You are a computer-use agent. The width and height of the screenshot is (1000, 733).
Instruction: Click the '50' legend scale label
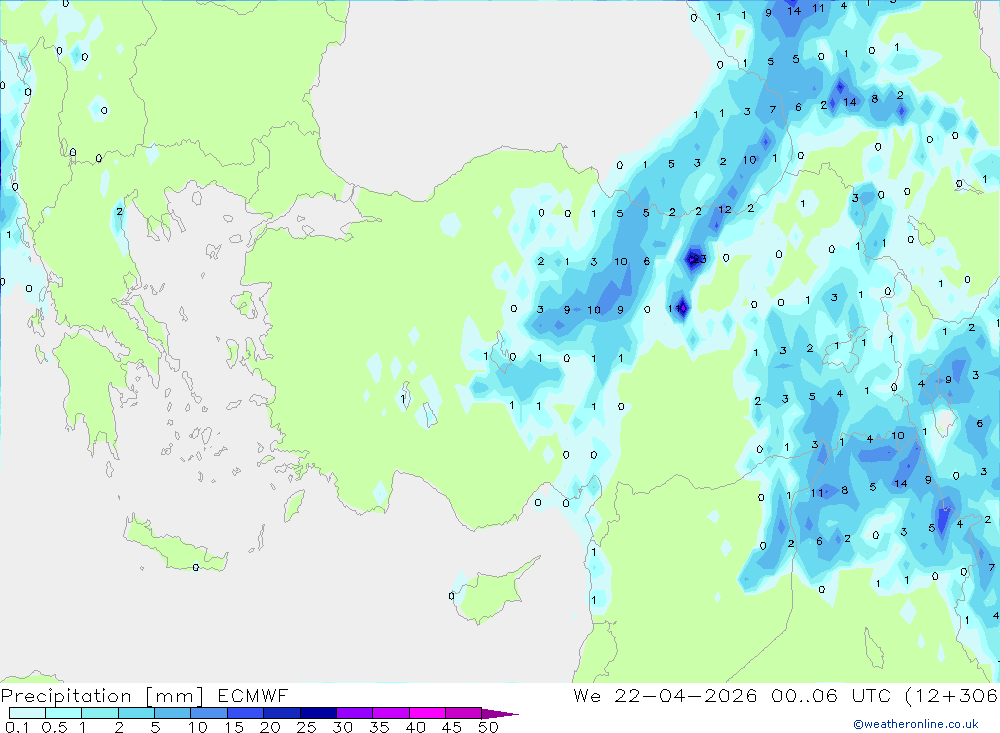488,727
